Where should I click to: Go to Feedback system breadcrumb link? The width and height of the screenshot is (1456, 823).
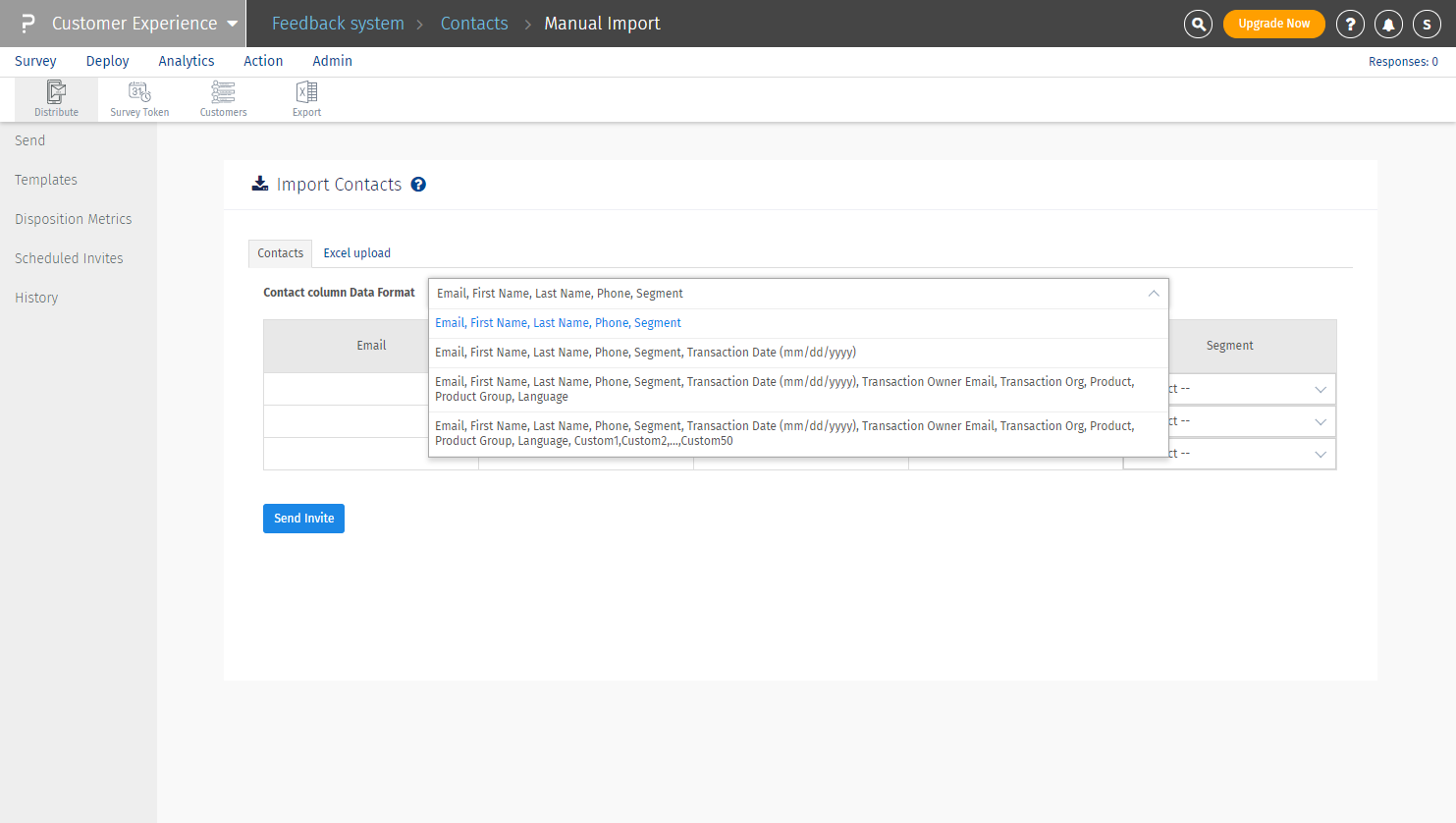click(338, 24)
